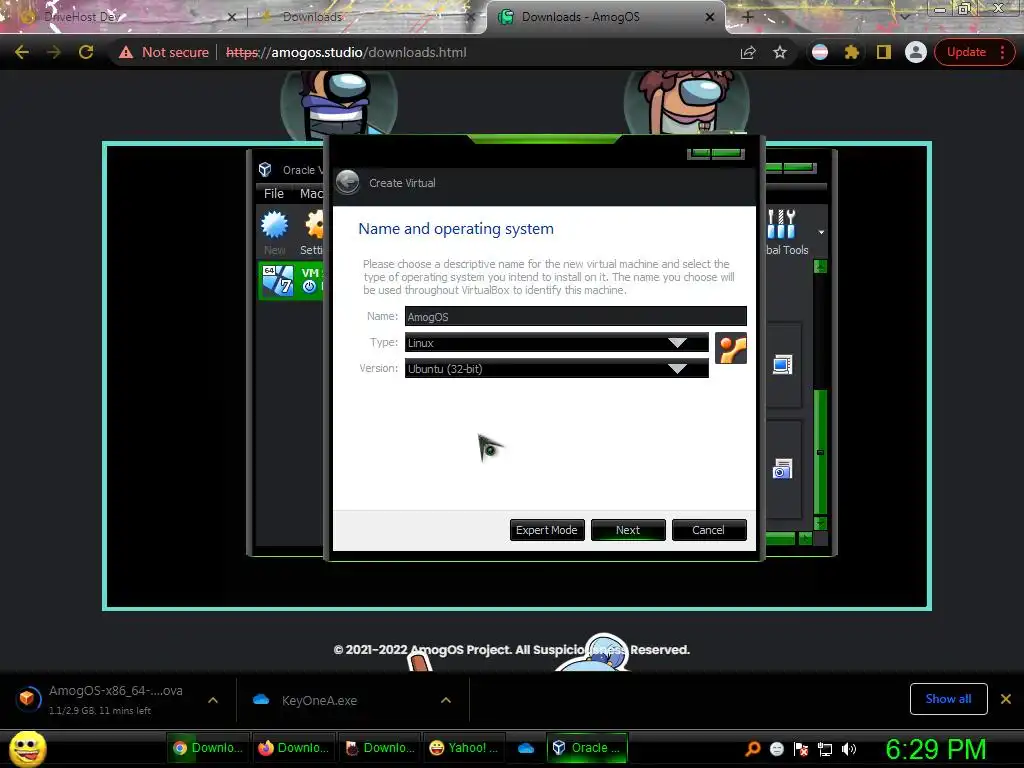
Task: Open the striped extension icon beside extensions
Action: click(x=820, y=52)
